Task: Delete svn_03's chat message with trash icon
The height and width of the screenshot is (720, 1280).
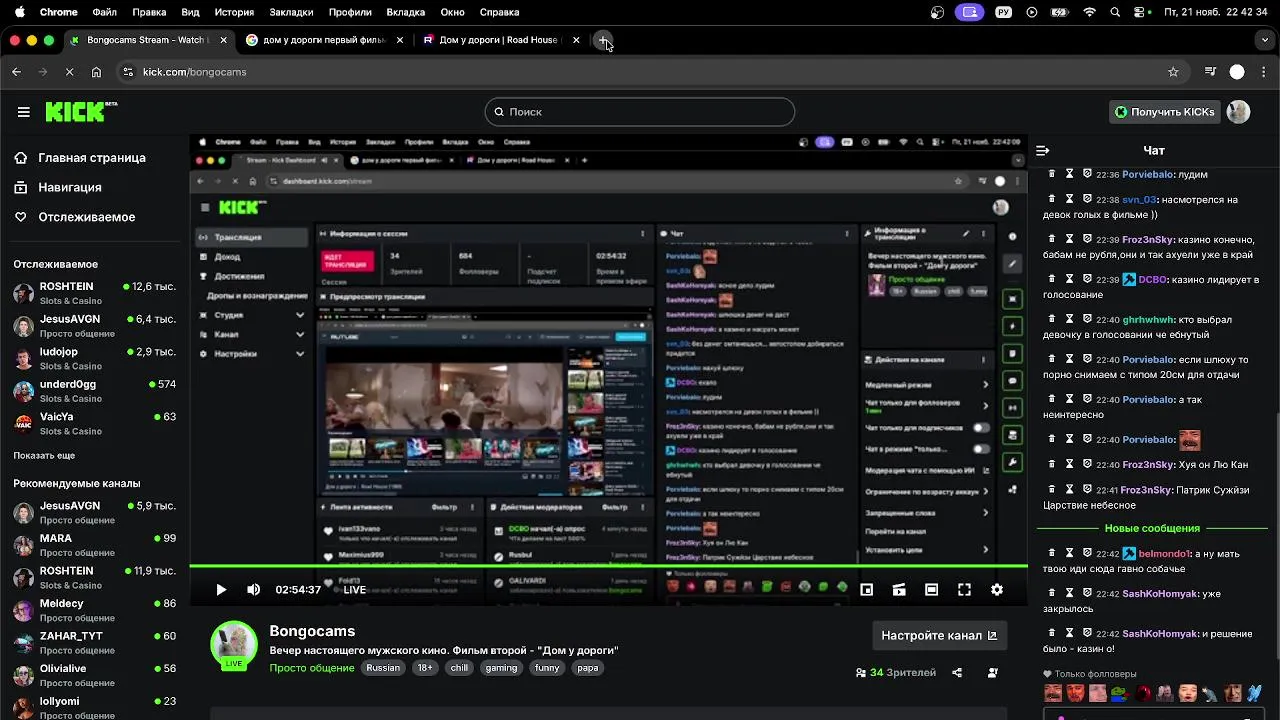Action: point(1052,199)
